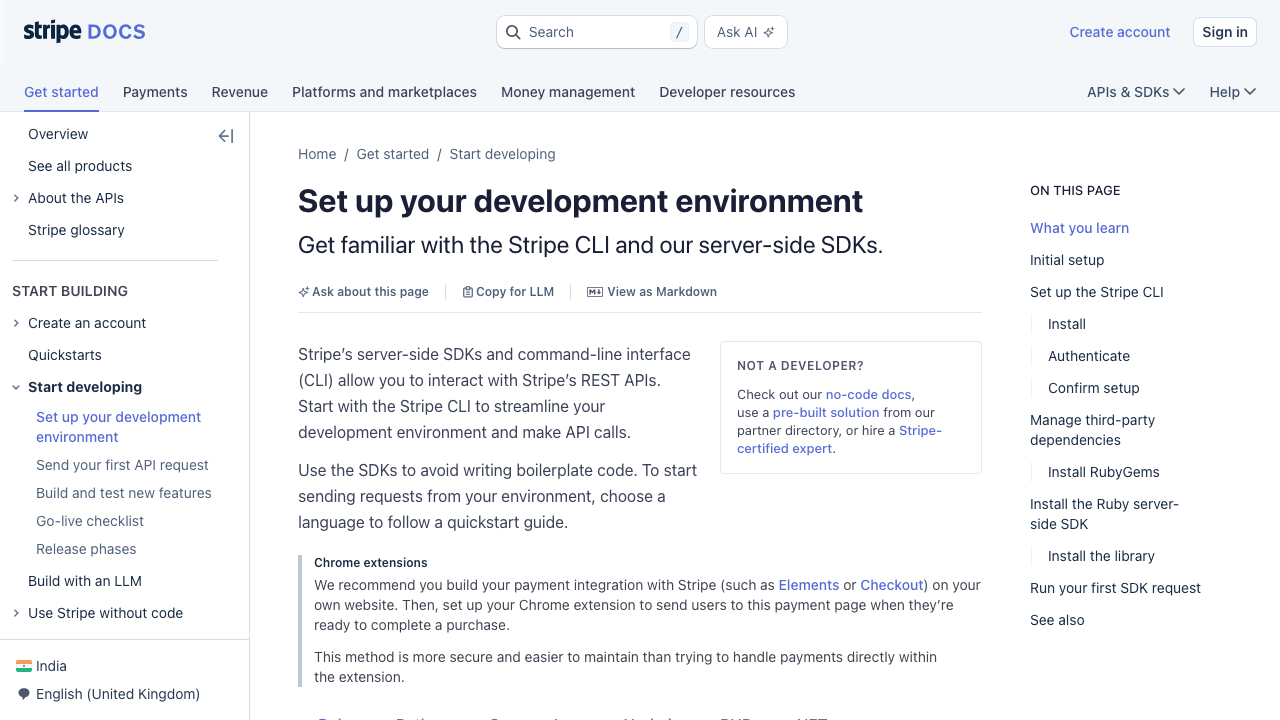Click the Sign in button
Screen dimensions: 1280x720
(x=1225, y=32)
